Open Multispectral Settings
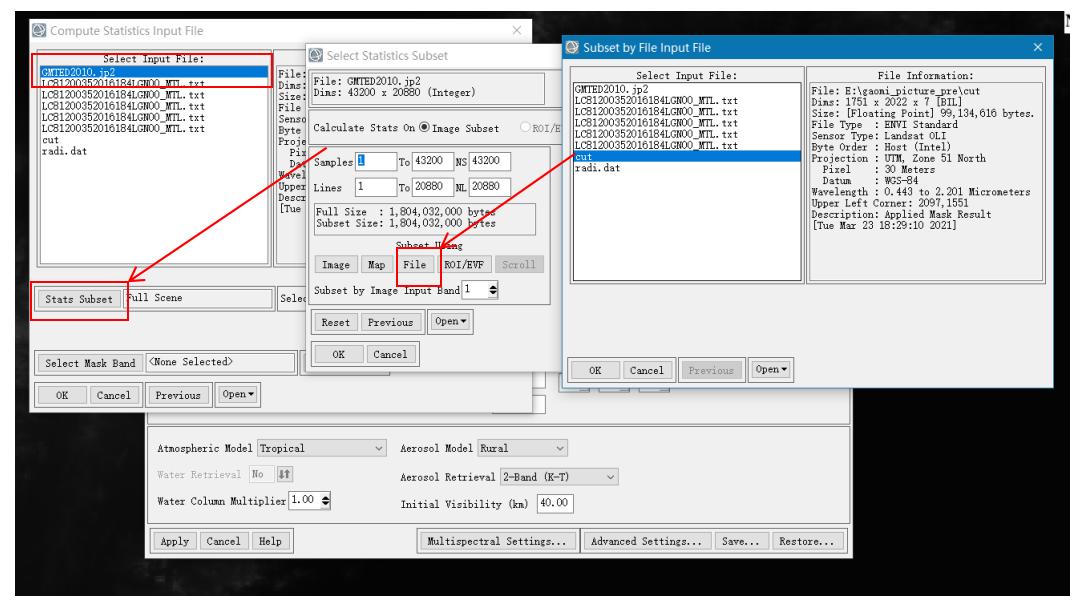1079x605 pixels. [x=497, y=541]
